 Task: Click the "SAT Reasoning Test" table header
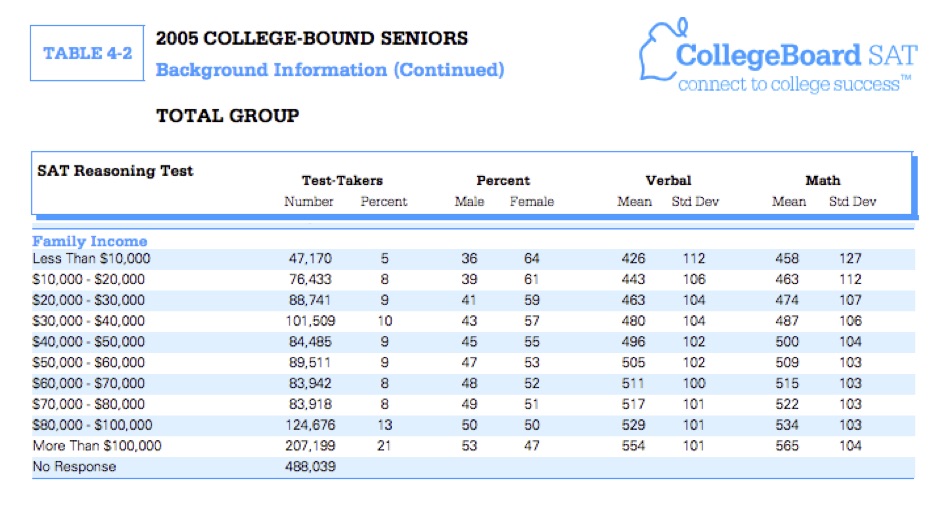point(115,170)
